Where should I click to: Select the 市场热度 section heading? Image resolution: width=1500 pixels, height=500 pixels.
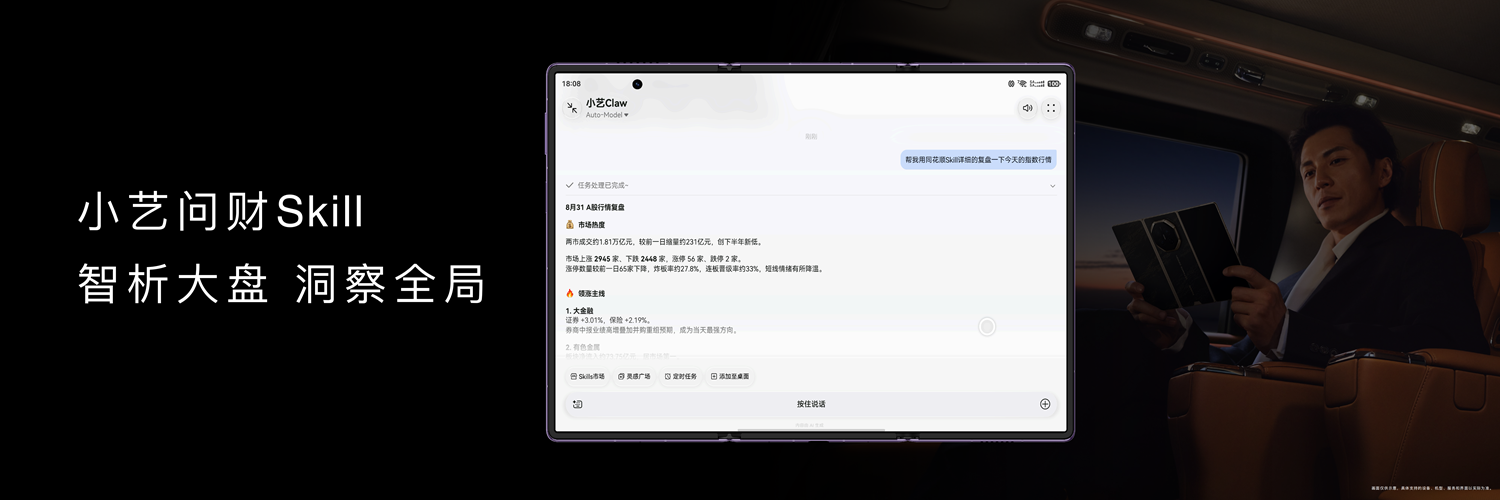click(x=585, y=225)
